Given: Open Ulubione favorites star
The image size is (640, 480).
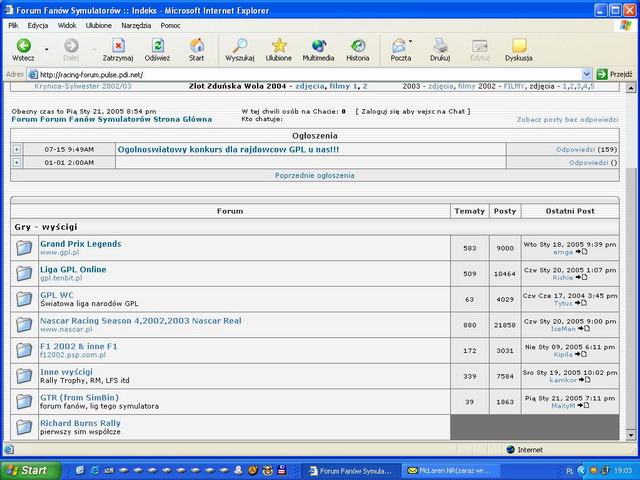Looking at the screenshot, I should (x=279, y=45).
